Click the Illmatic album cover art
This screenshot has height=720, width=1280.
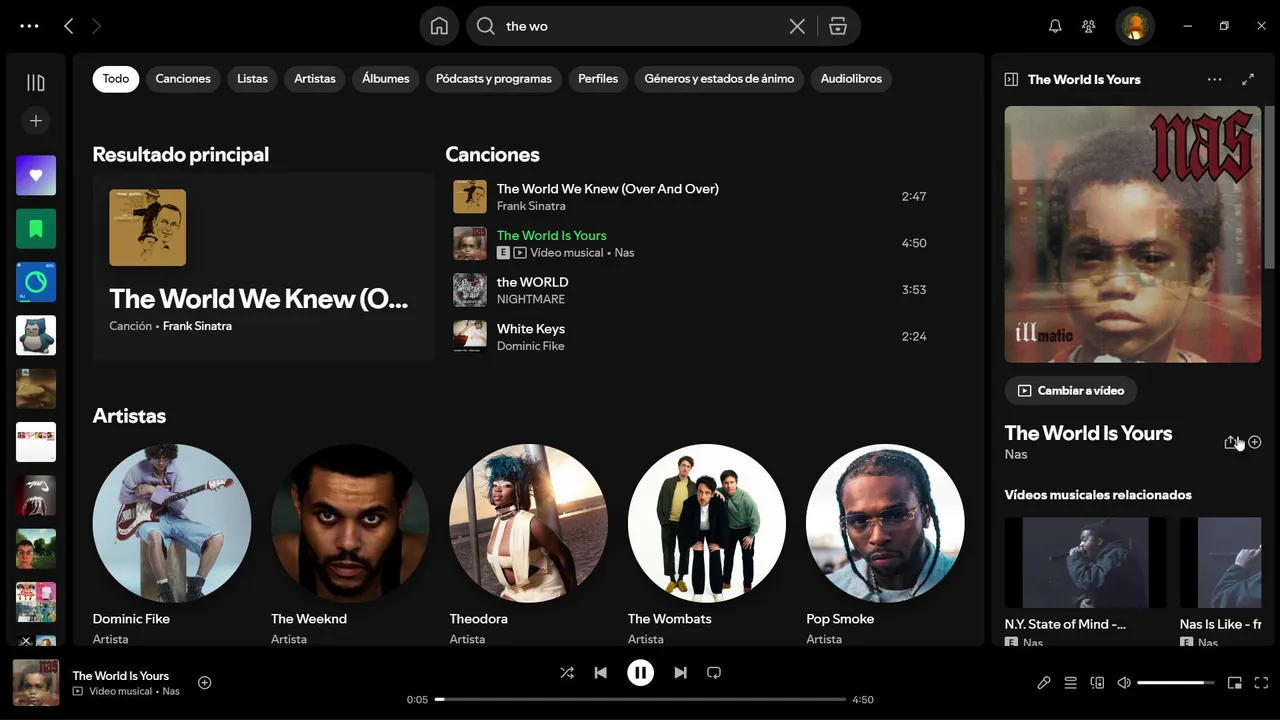click(1133, 234)
